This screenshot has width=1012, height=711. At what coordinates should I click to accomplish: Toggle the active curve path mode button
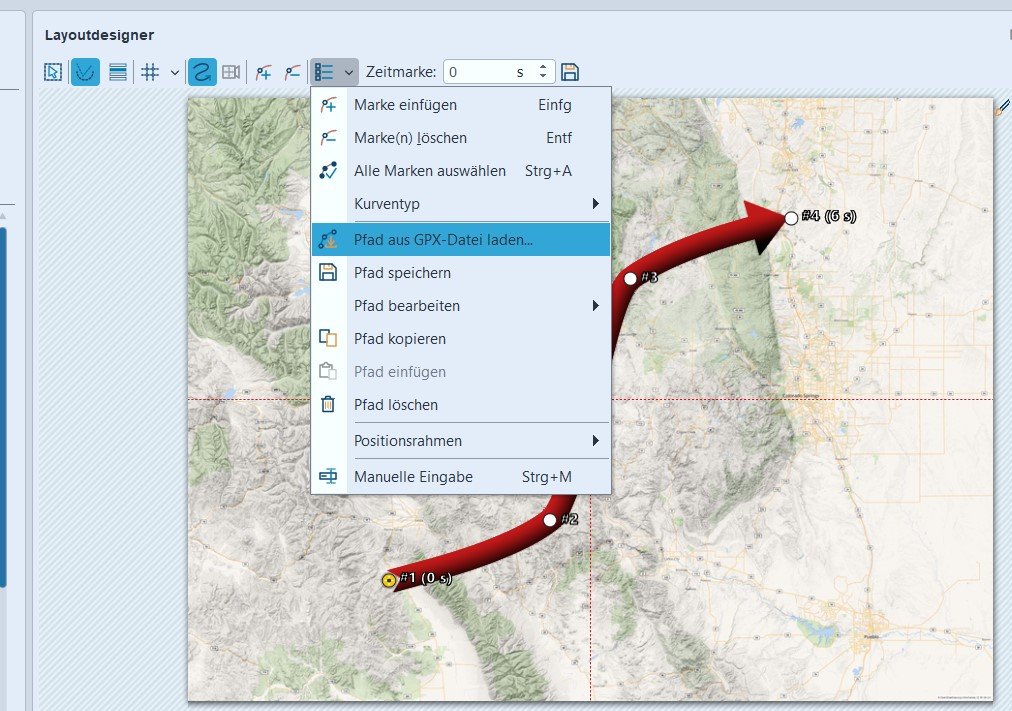pos(85,72)
